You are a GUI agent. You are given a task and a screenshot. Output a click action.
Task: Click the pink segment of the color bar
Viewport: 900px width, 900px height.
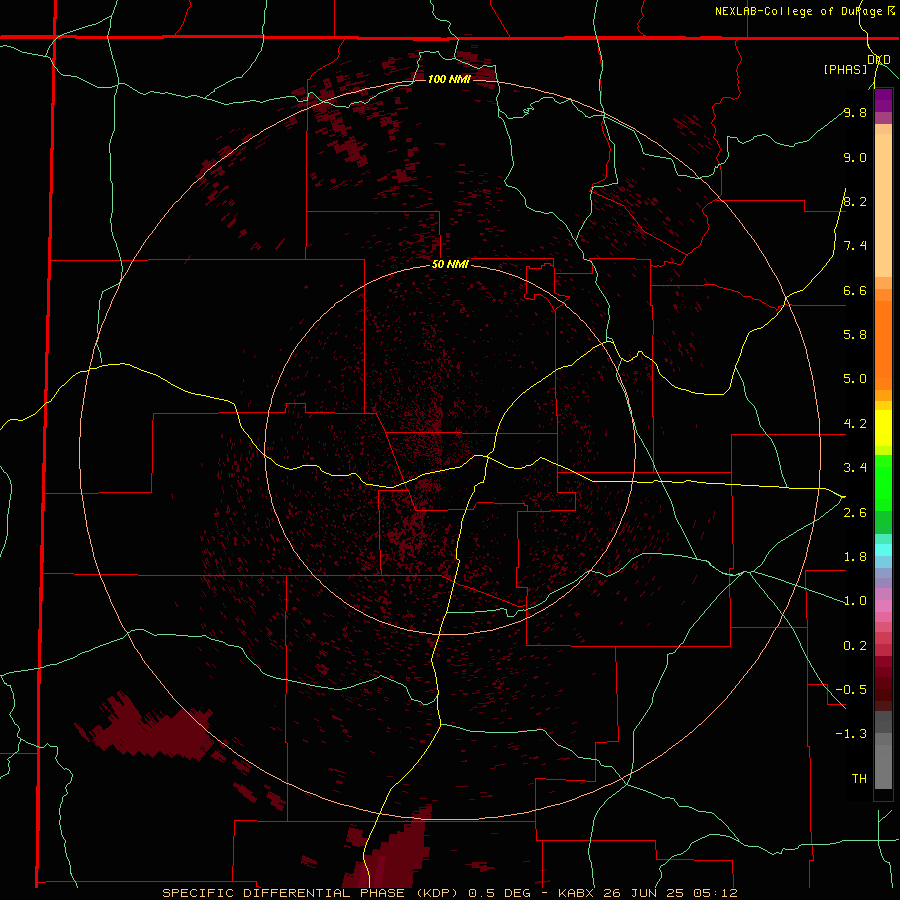(x=883, y=606)
